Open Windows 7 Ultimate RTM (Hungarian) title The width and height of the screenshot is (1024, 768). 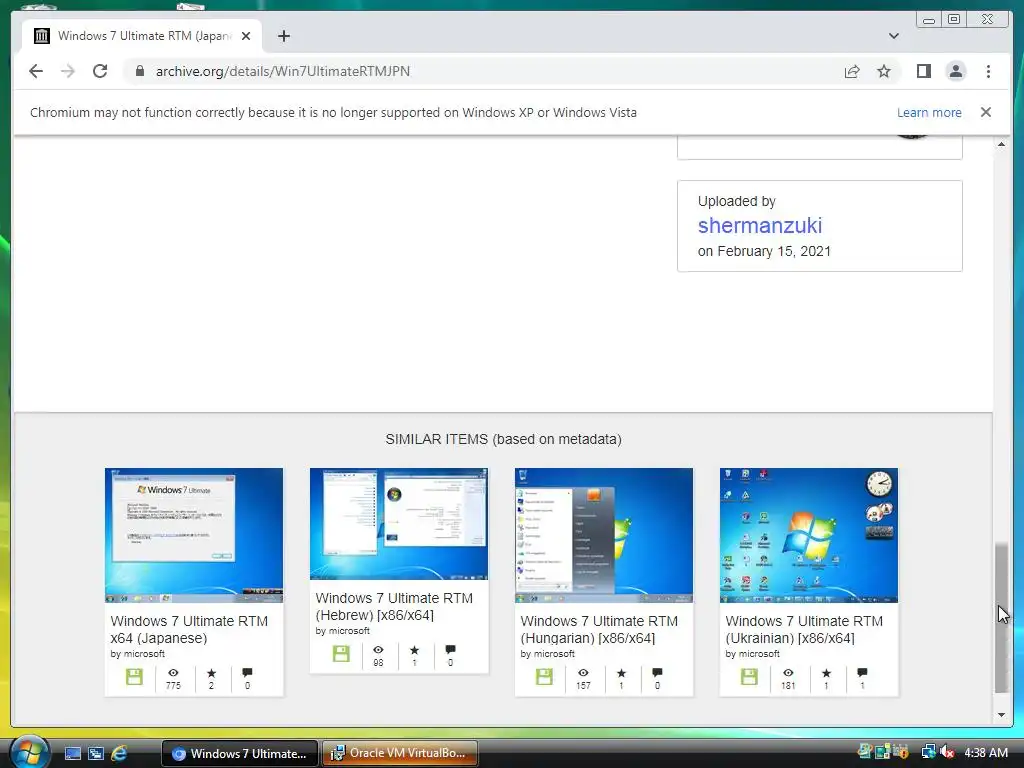click(x=600, y=630)
